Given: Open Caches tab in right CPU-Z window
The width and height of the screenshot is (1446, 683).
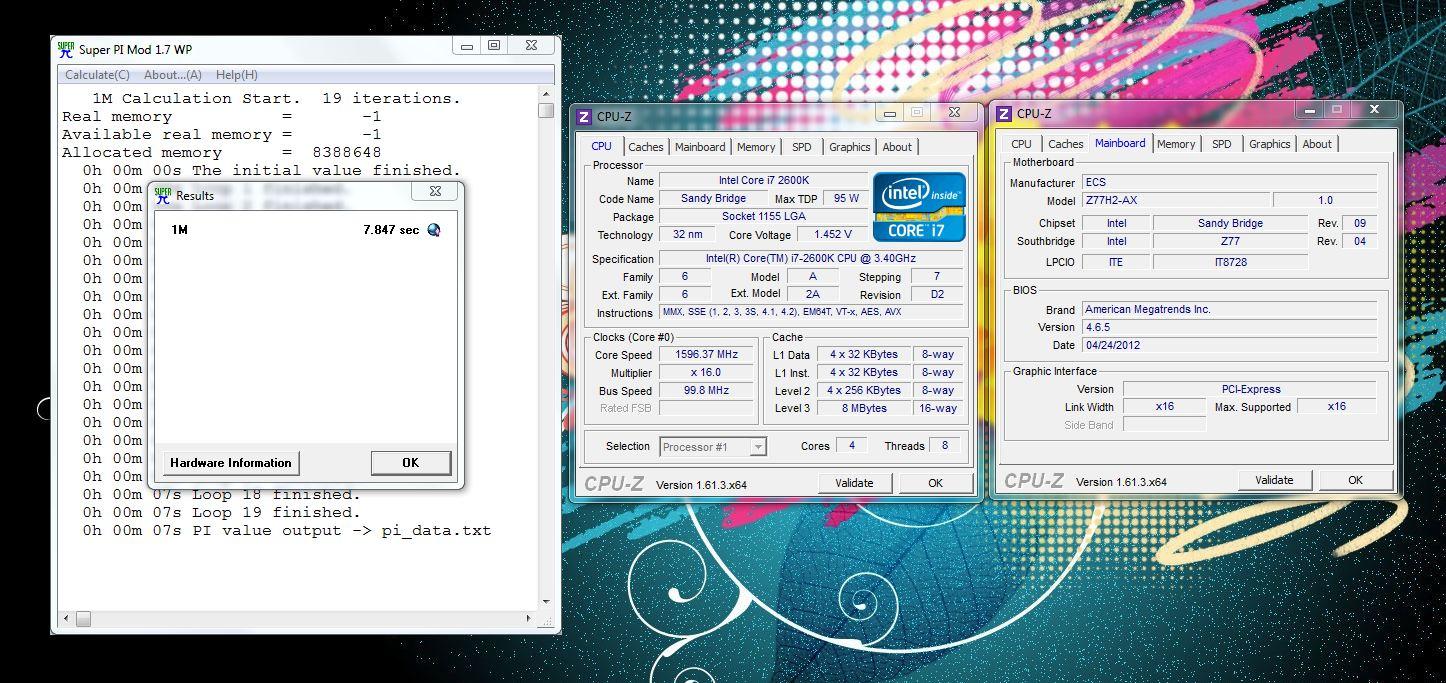Looking at the screenshot, I should click(x=1065, y=144).
